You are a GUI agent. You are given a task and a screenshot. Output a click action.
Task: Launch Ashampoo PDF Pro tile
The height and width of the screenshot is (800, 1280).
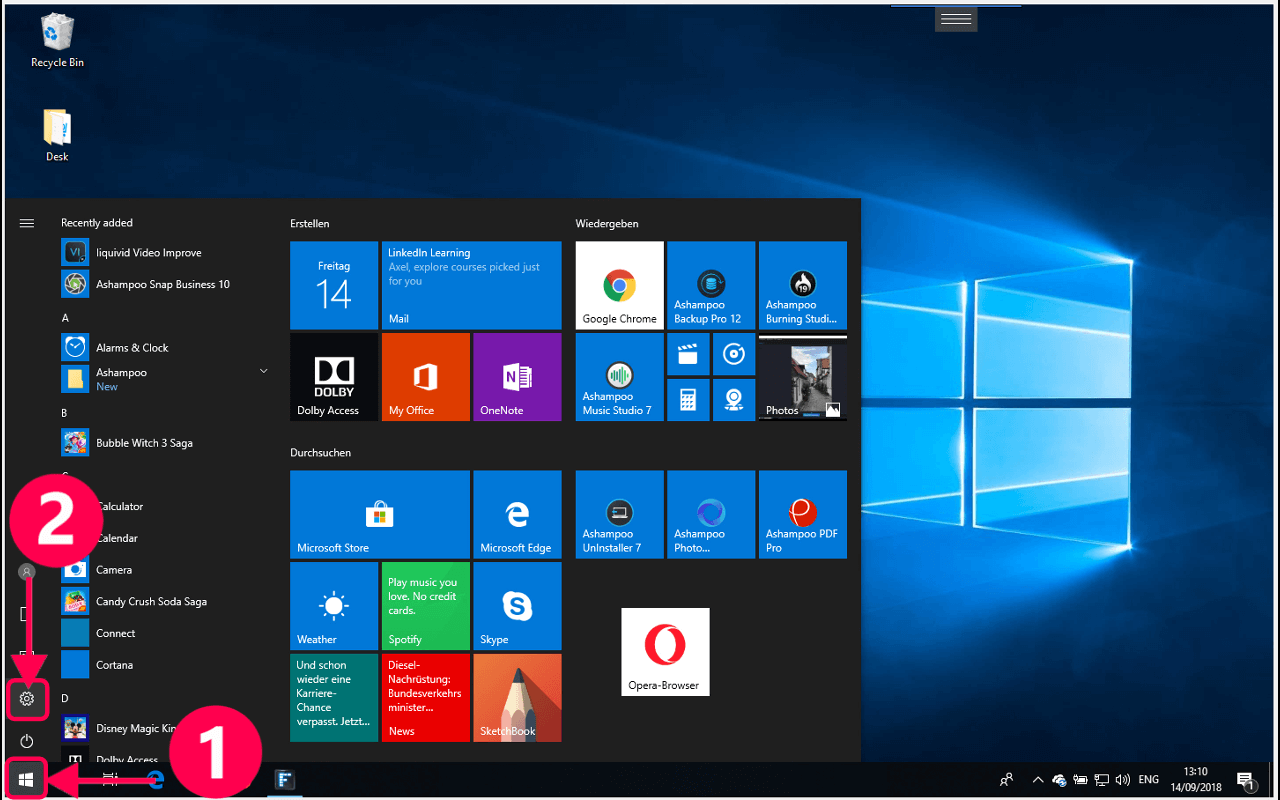pos(803,514)
